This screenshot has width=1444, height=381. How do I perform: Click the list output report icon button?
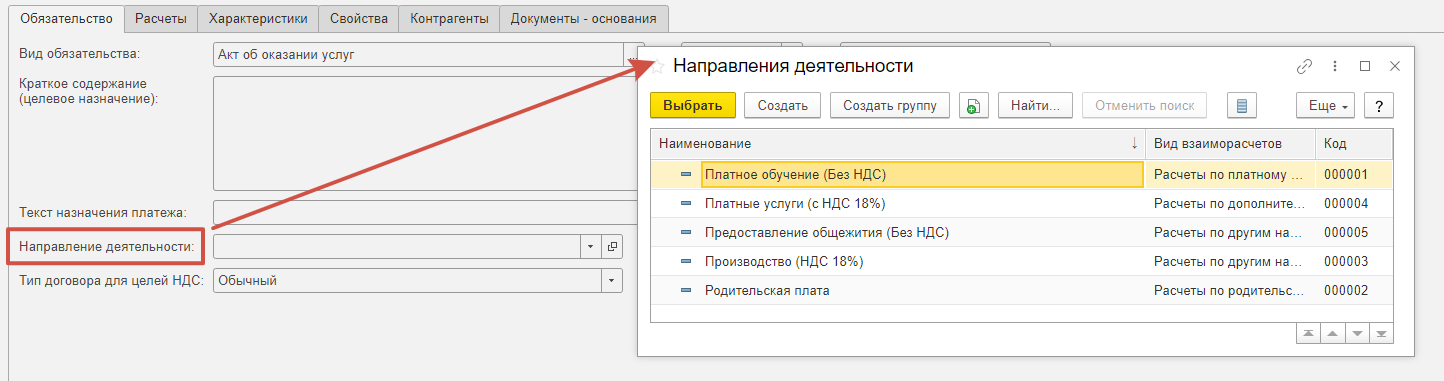[1241, 105]
